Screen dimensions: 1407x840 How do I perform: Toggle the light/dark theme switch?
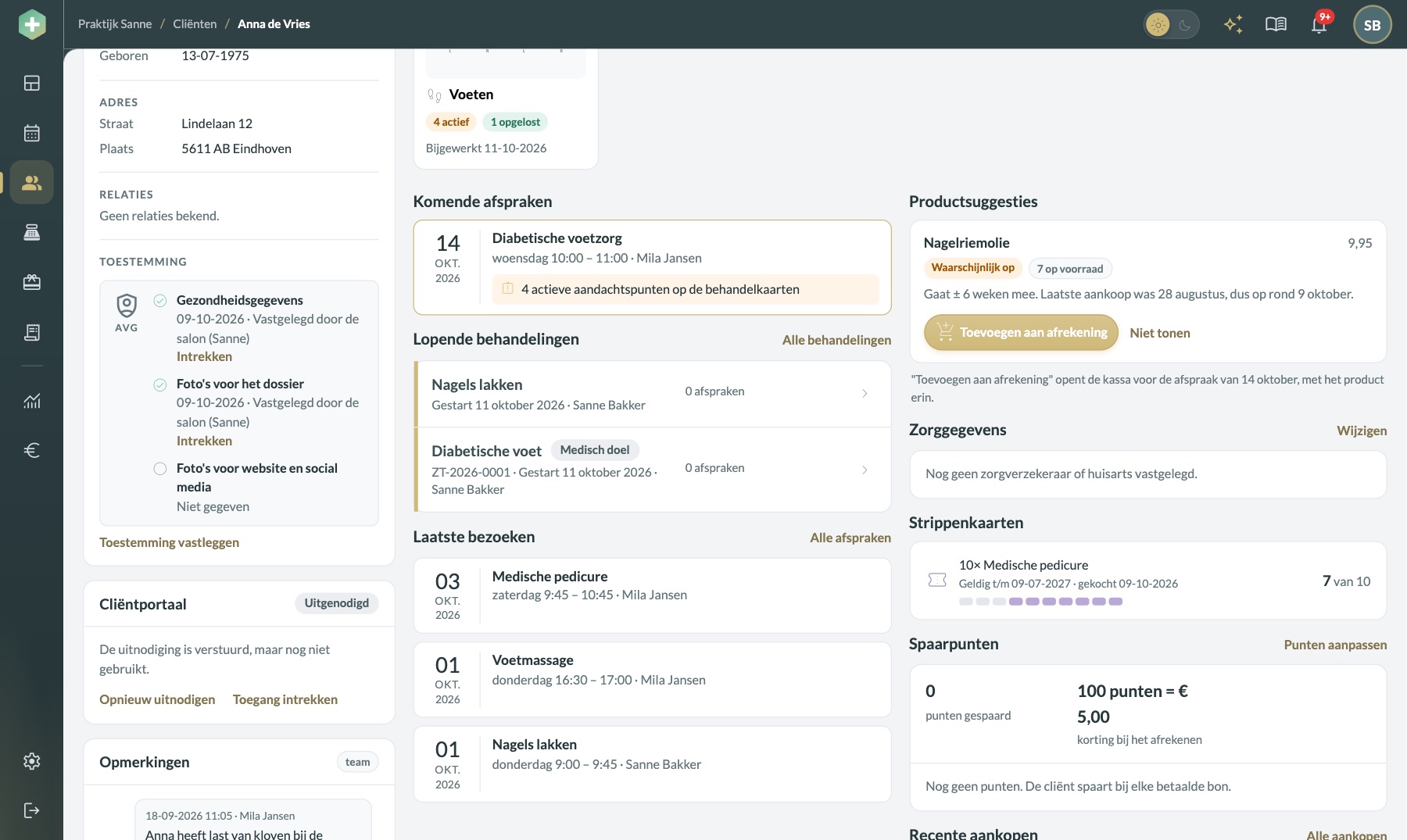pos(1171,24)
